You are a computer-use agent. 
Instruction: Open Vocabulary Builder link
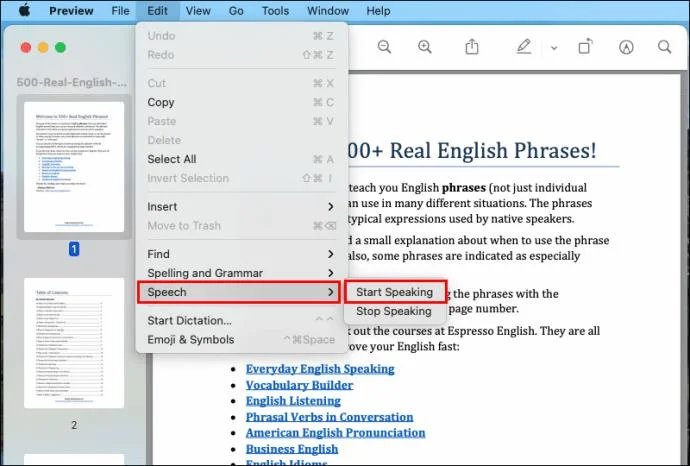coord(299,385)
